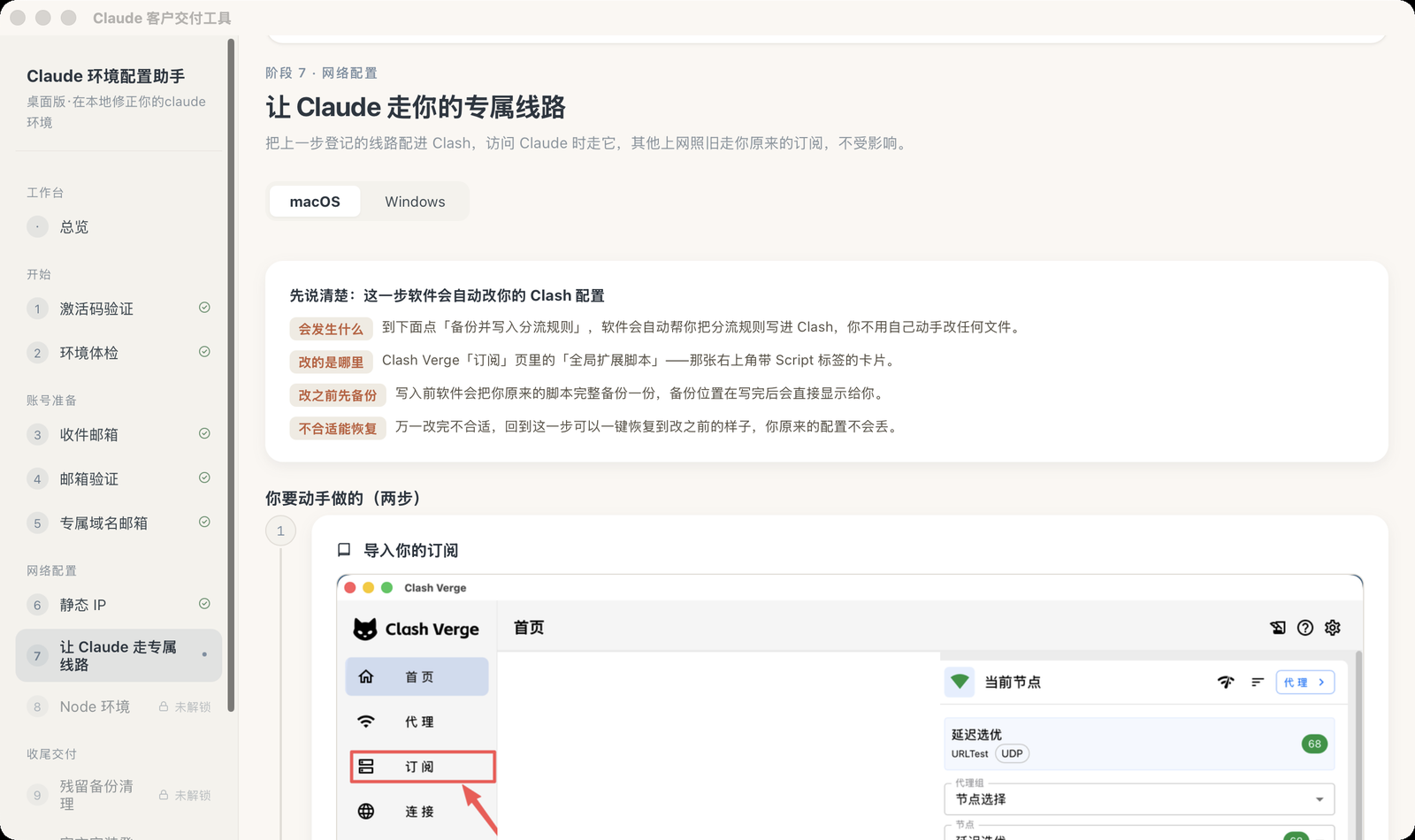
Task: Click the check icon beside 专属域名邮箱
Action: click(204, 522)
